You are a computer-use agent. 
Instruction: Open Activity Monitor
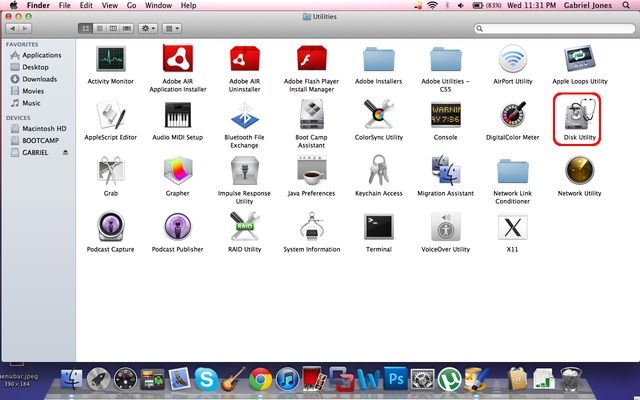tap(111, 59)
